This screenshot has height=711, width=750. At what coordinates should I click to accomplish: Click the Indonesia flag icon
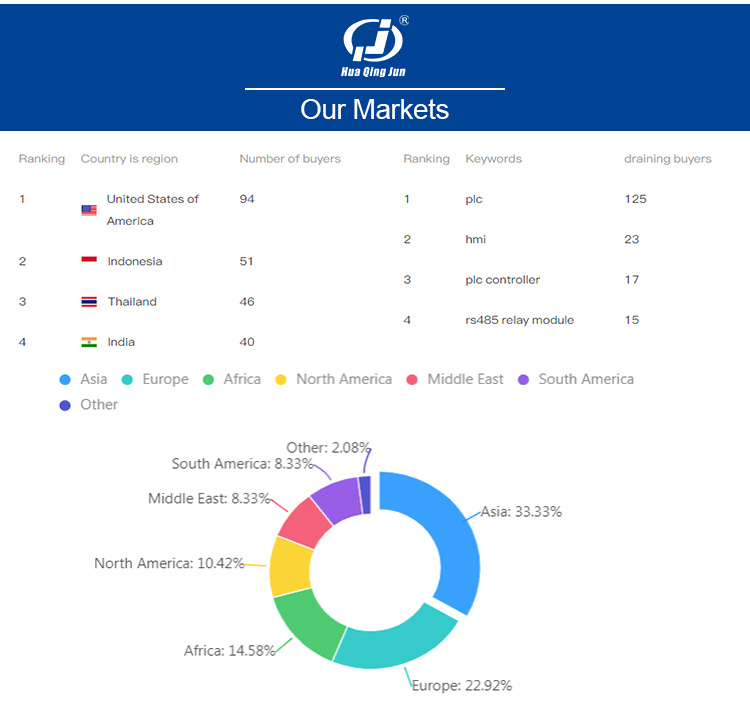(x=89, y=261)
